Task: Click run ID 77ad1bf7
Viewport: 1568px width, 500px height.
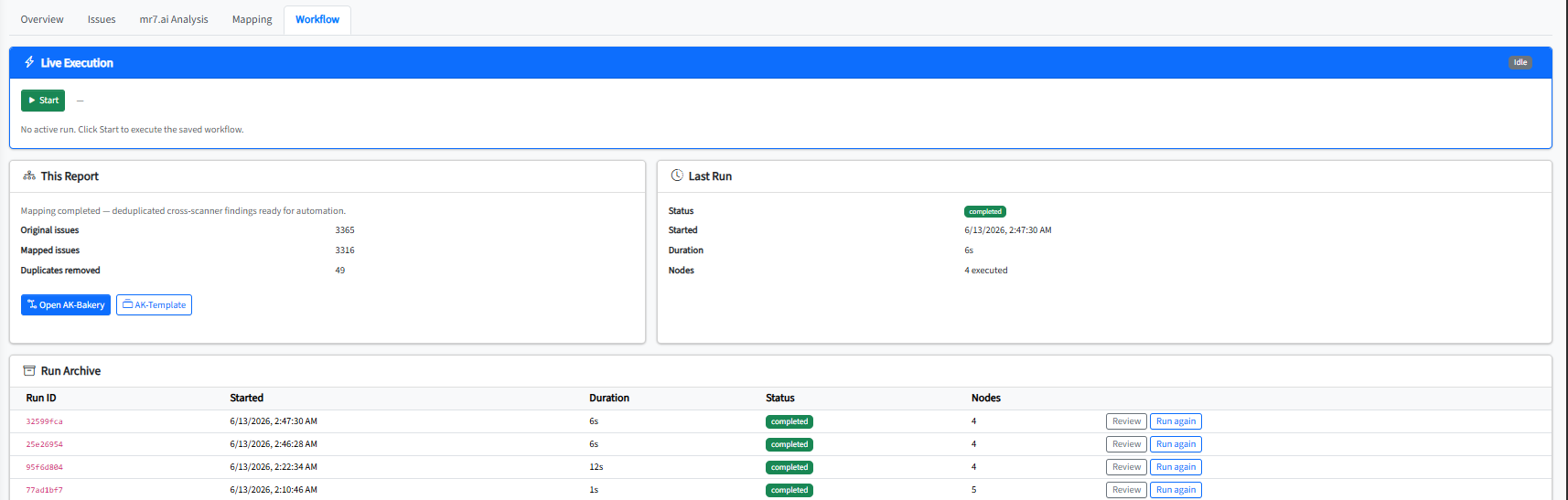Action: point(44,490)
